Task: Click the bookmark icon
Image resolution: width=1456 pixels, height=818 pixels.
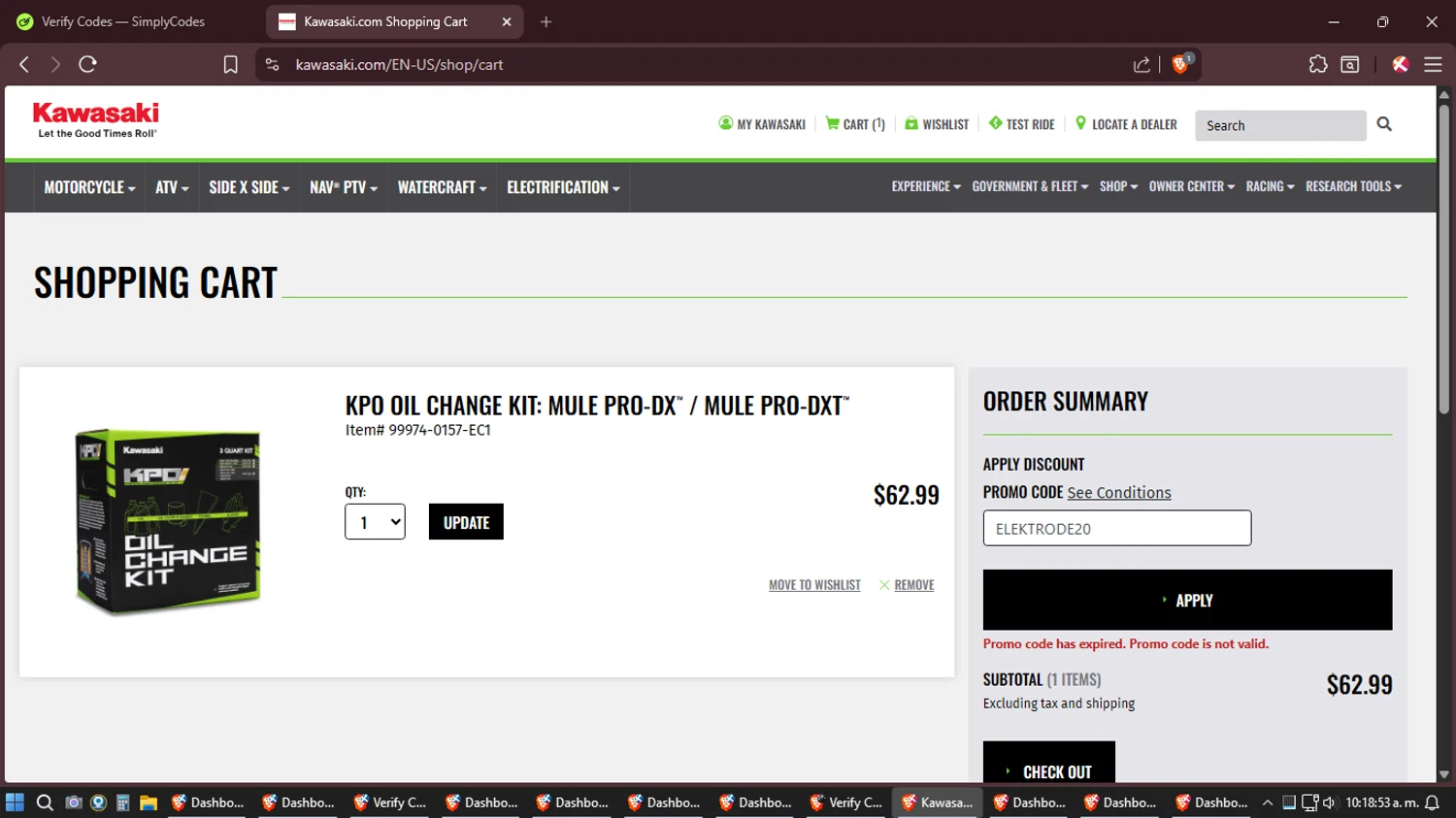Action: pos(230,64)
